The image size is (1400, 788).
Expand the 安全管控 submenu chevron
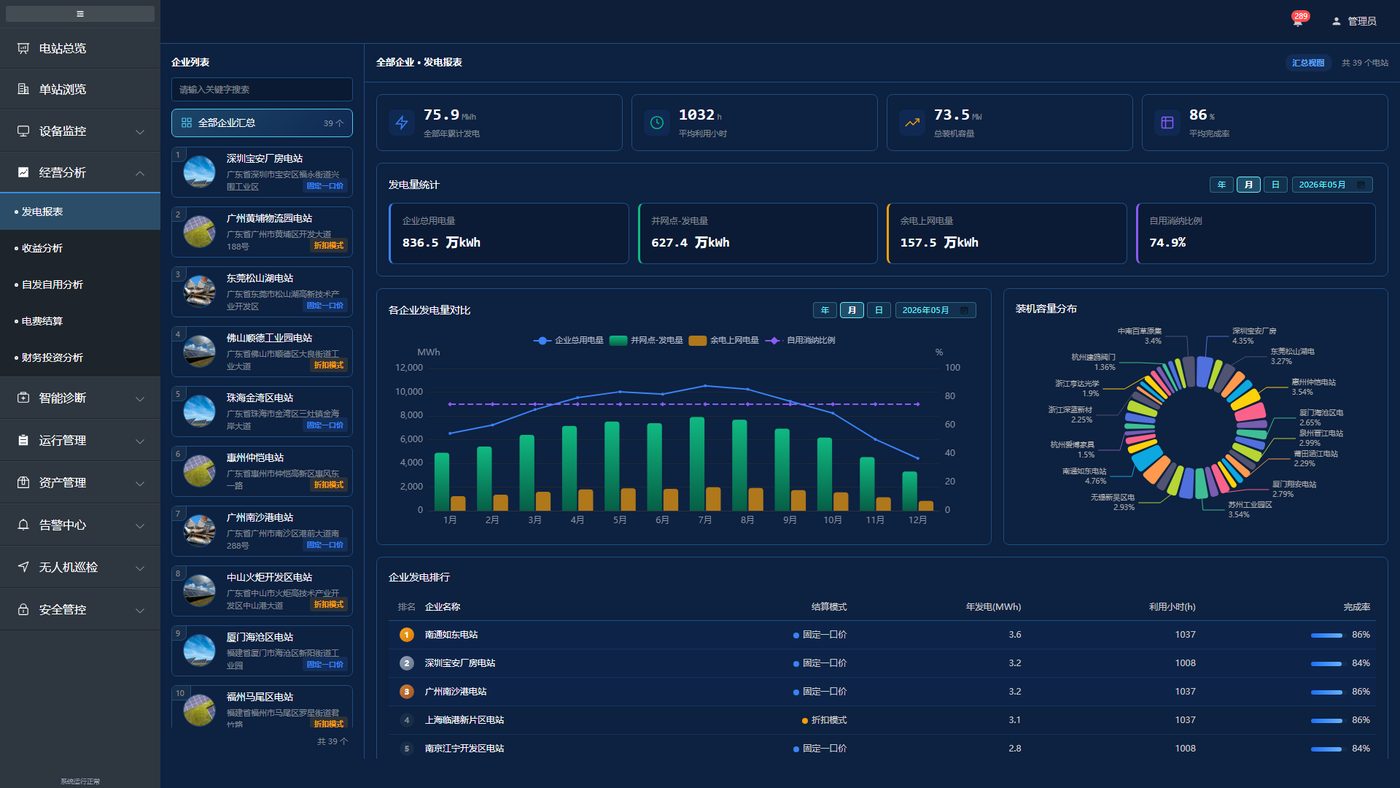pyautogui.click(x=140, y=610)
